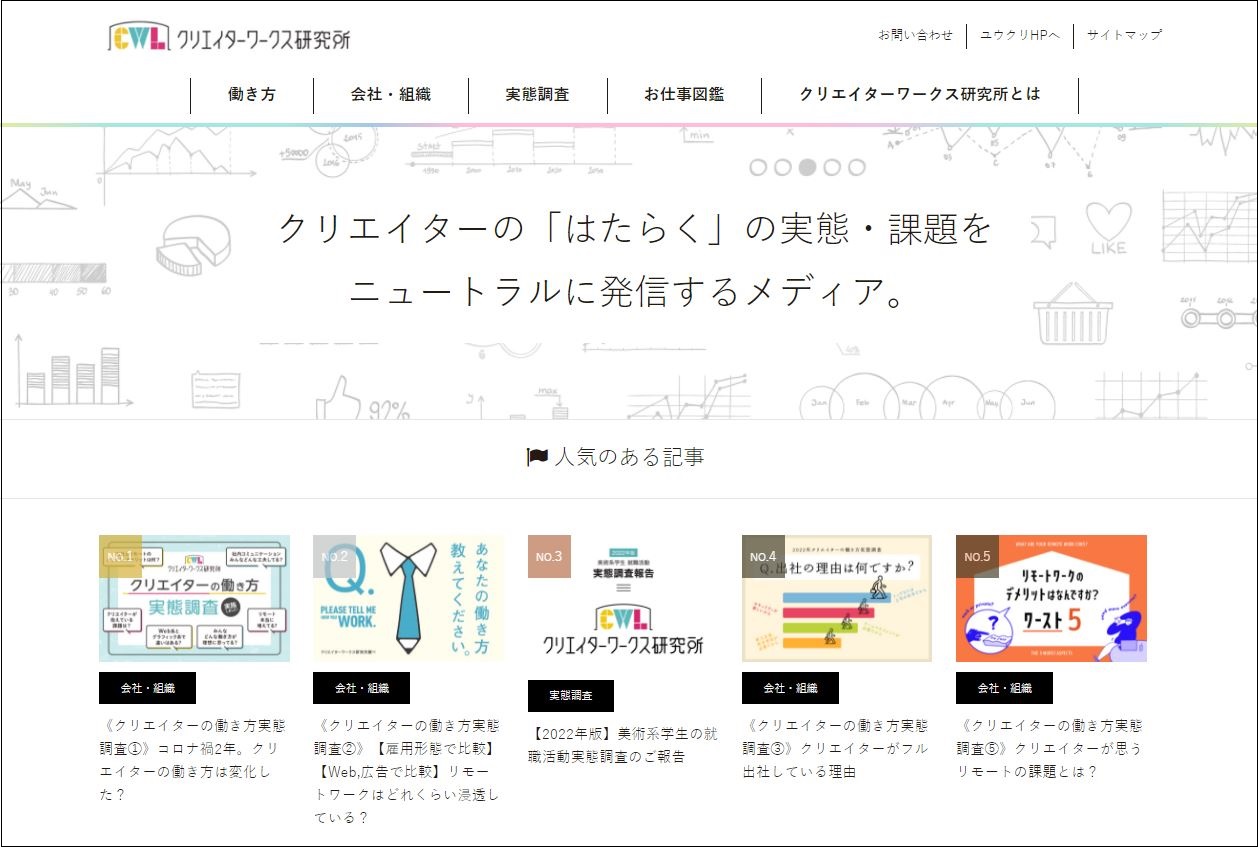1258x847 pixels.
Task: Click the 会社・組織 tag under the NO.5 article
Action: click(1003, 688)
